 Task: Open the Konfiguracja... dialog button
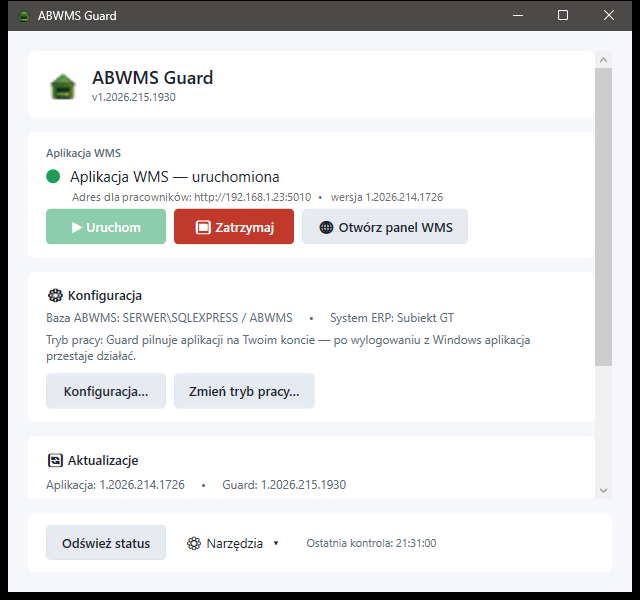point(106,391)
